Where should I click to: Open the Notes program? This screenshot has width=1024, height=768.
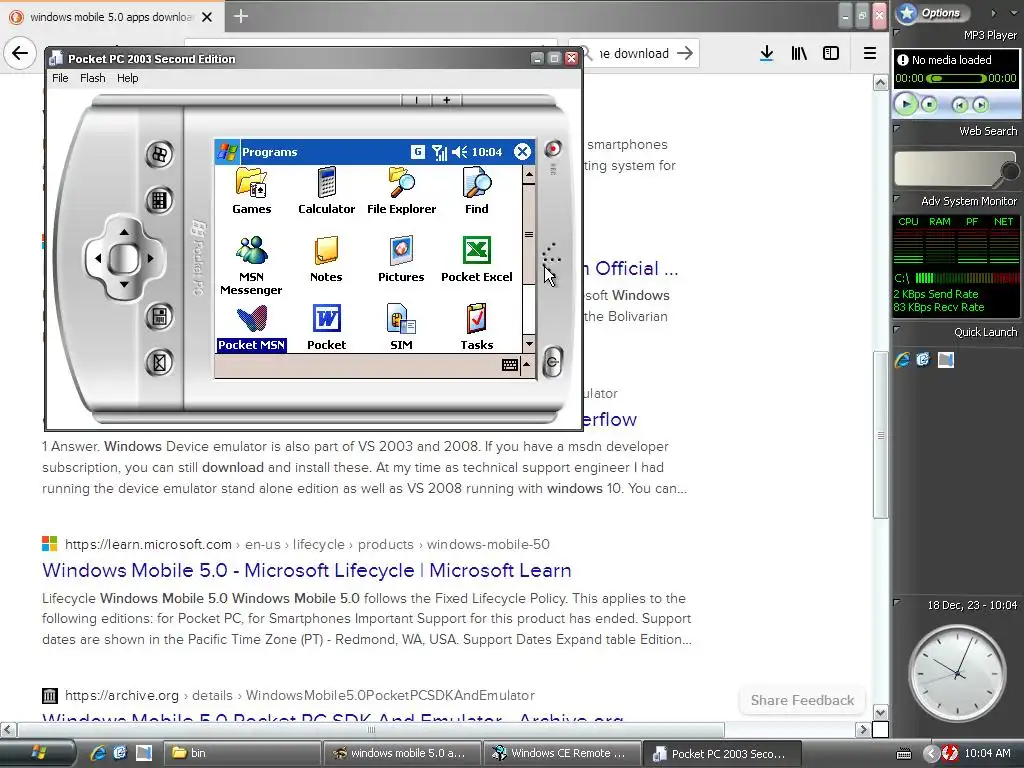point(326,259)
